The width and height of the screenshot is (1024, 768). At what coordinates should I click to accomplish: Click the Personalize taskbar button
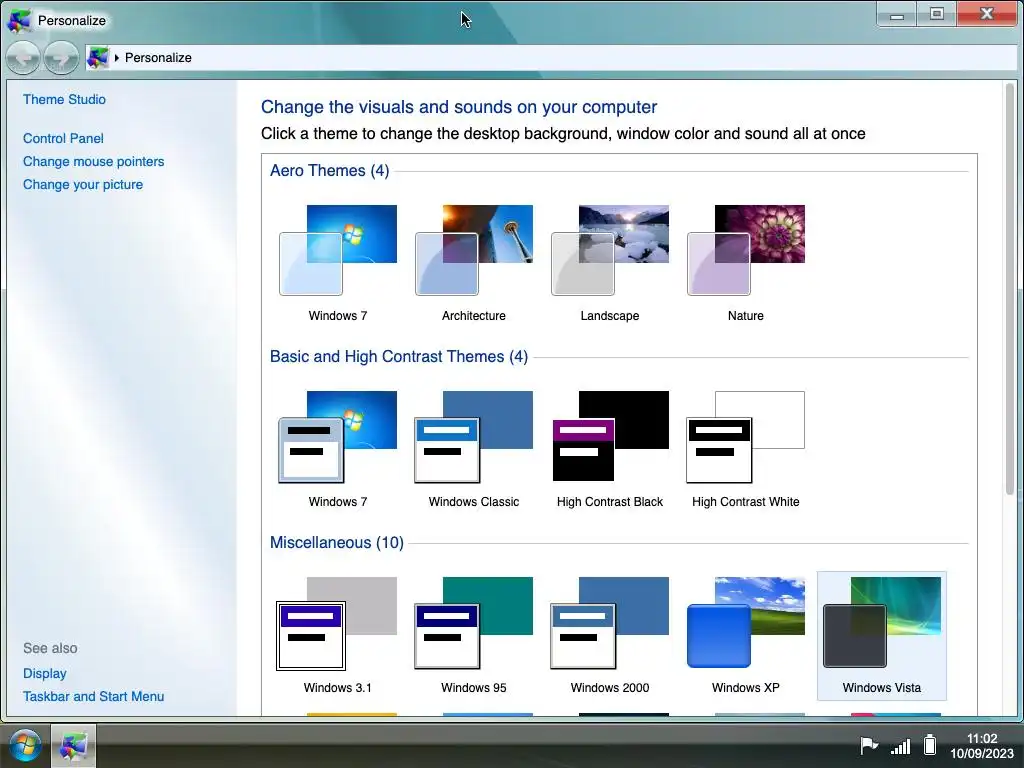click(74, 746)
